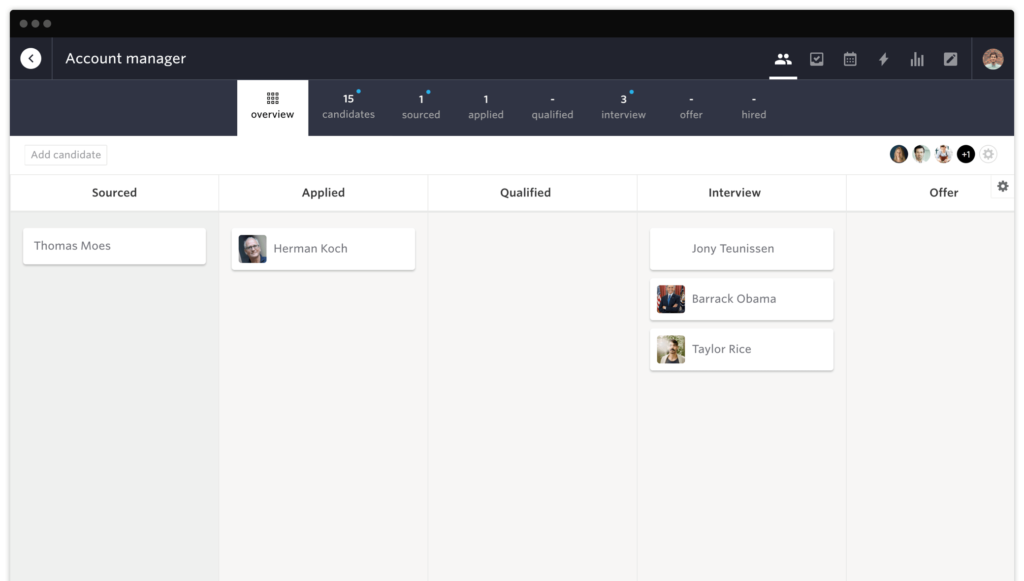This screenshot has height=581, width=1024.
Task: Switch to the offer tab
Action: tap(690, 107)
